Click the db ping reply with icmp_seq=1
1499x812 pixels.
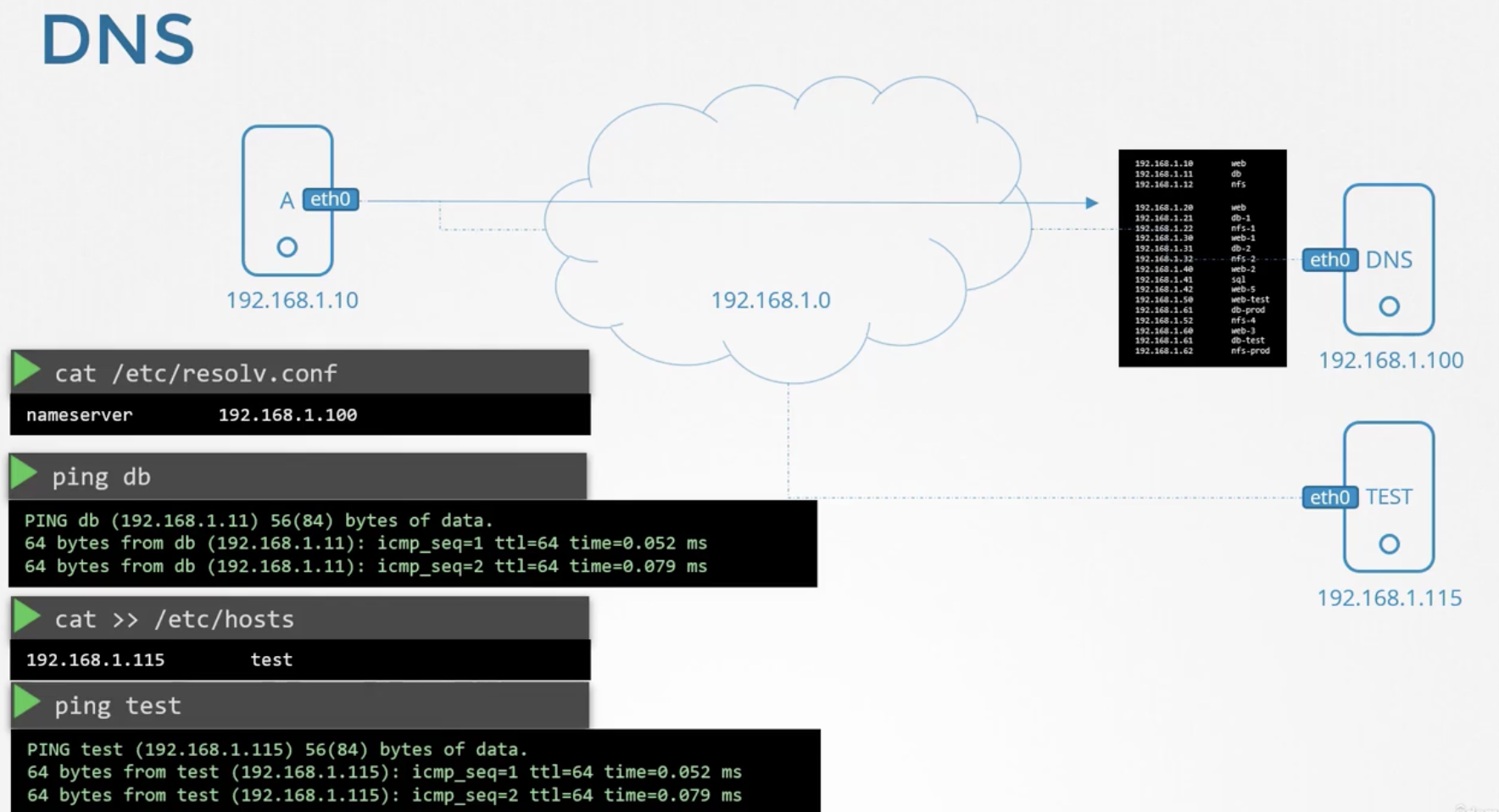(365, 543)
